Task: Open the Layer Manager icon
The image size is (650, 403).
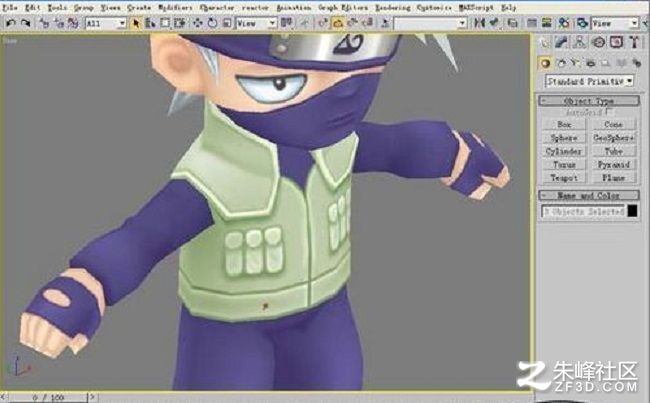Action: 512,23
